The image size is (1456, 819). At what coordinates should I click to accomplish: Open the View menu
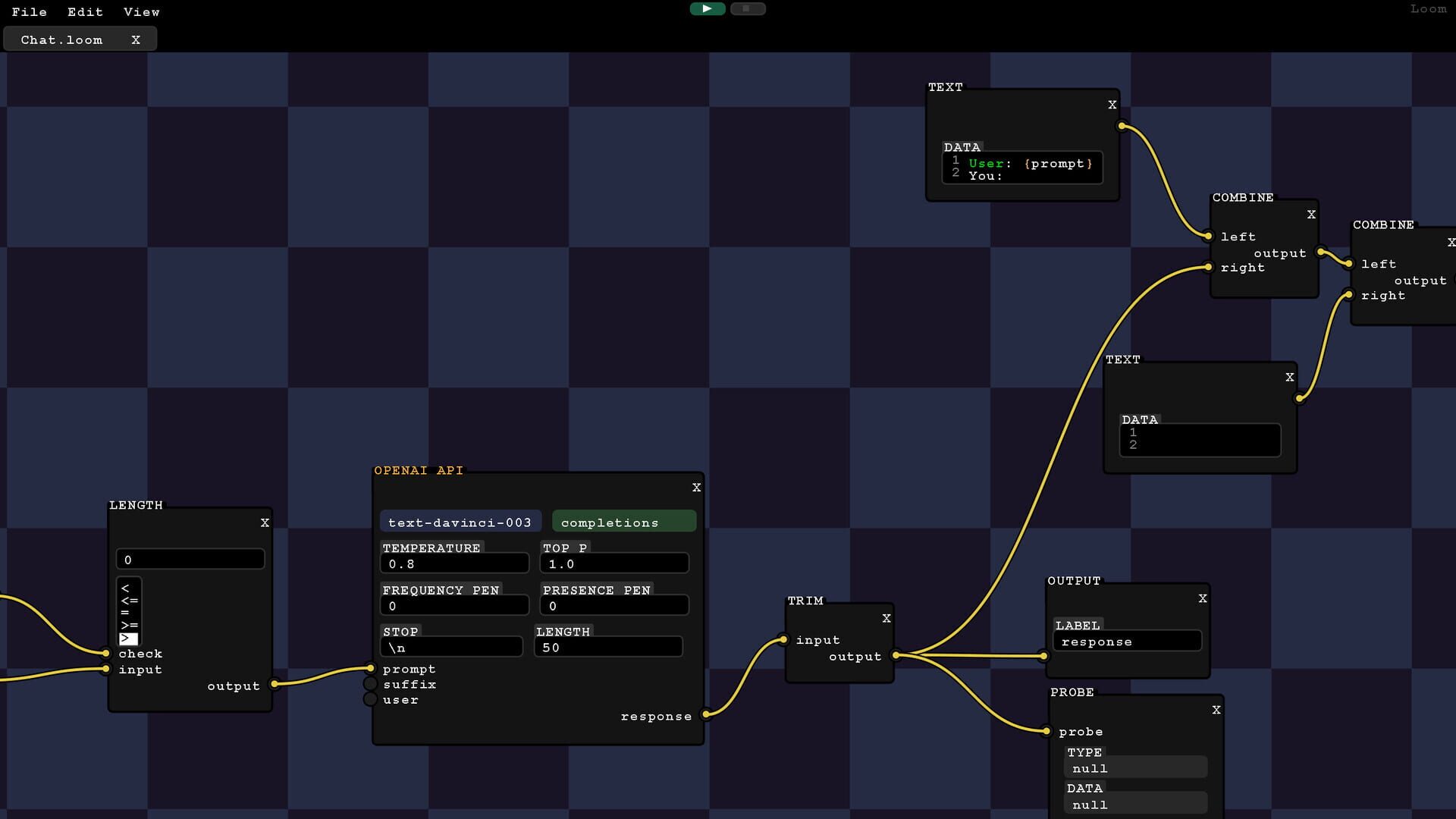(x=142, y=12)
